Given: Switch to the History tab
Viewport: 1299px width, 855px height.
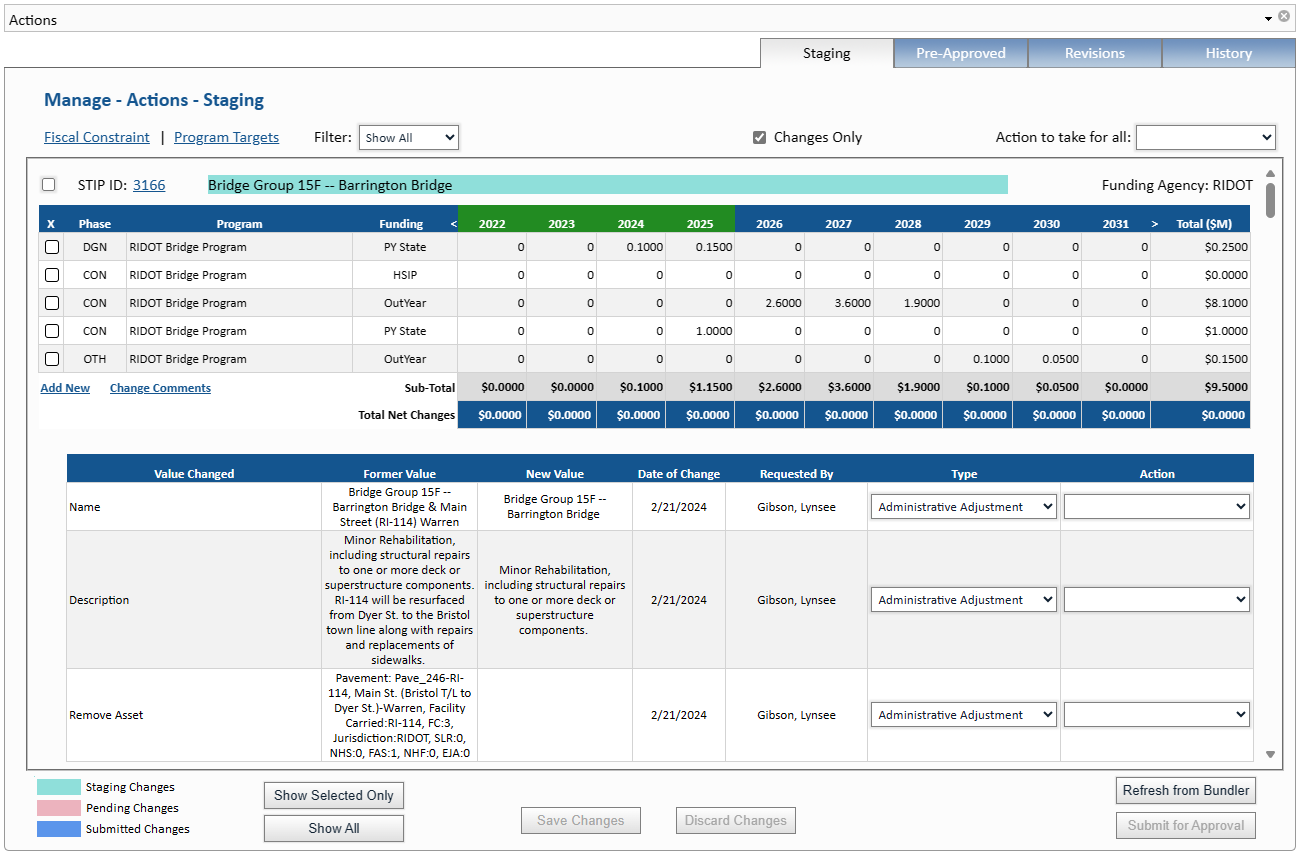Looking at the screenshot, I should (1228, 53).
